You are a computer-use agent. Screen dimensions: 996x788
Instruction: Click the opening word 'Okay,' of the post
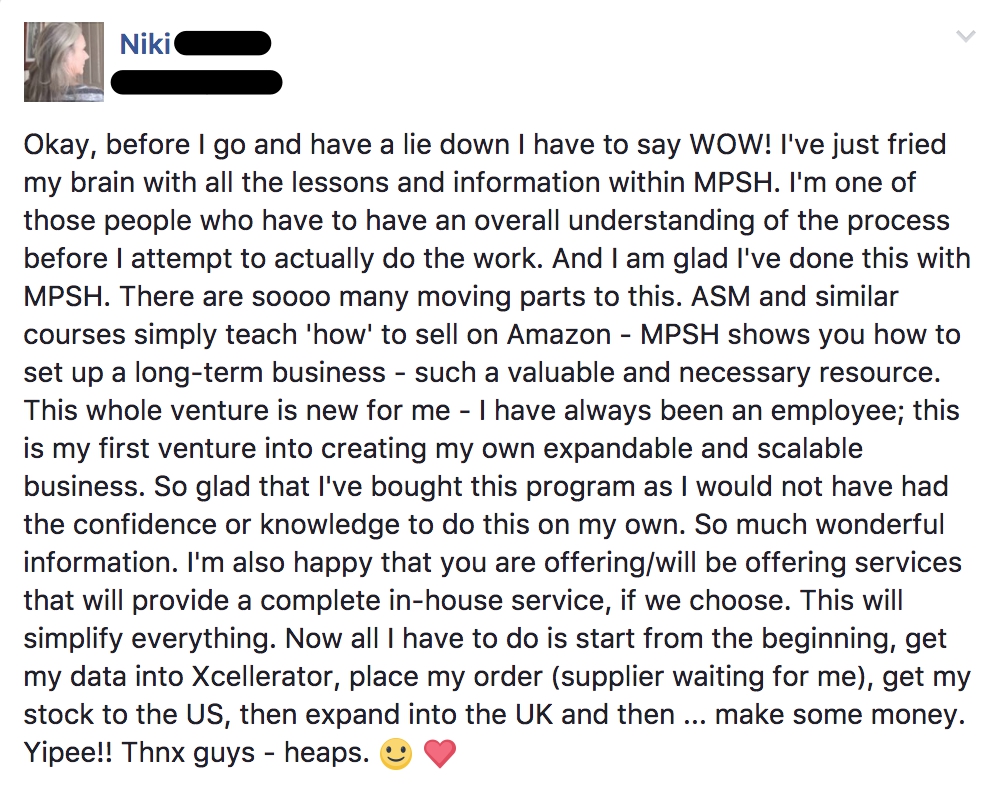(x=59, y=145)
